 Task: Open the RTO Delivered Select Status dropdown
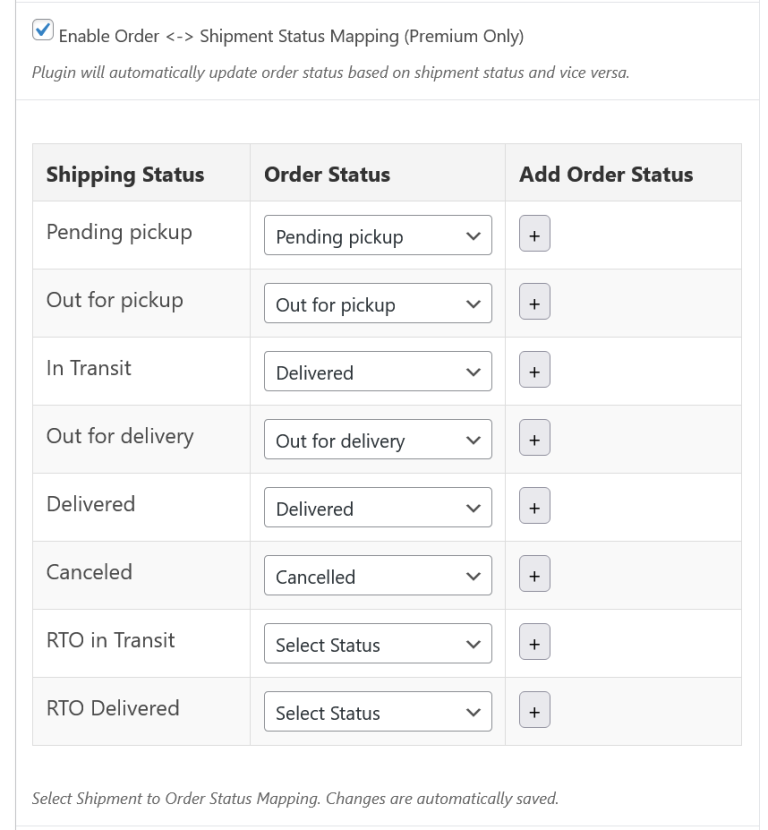click(377, 712)
